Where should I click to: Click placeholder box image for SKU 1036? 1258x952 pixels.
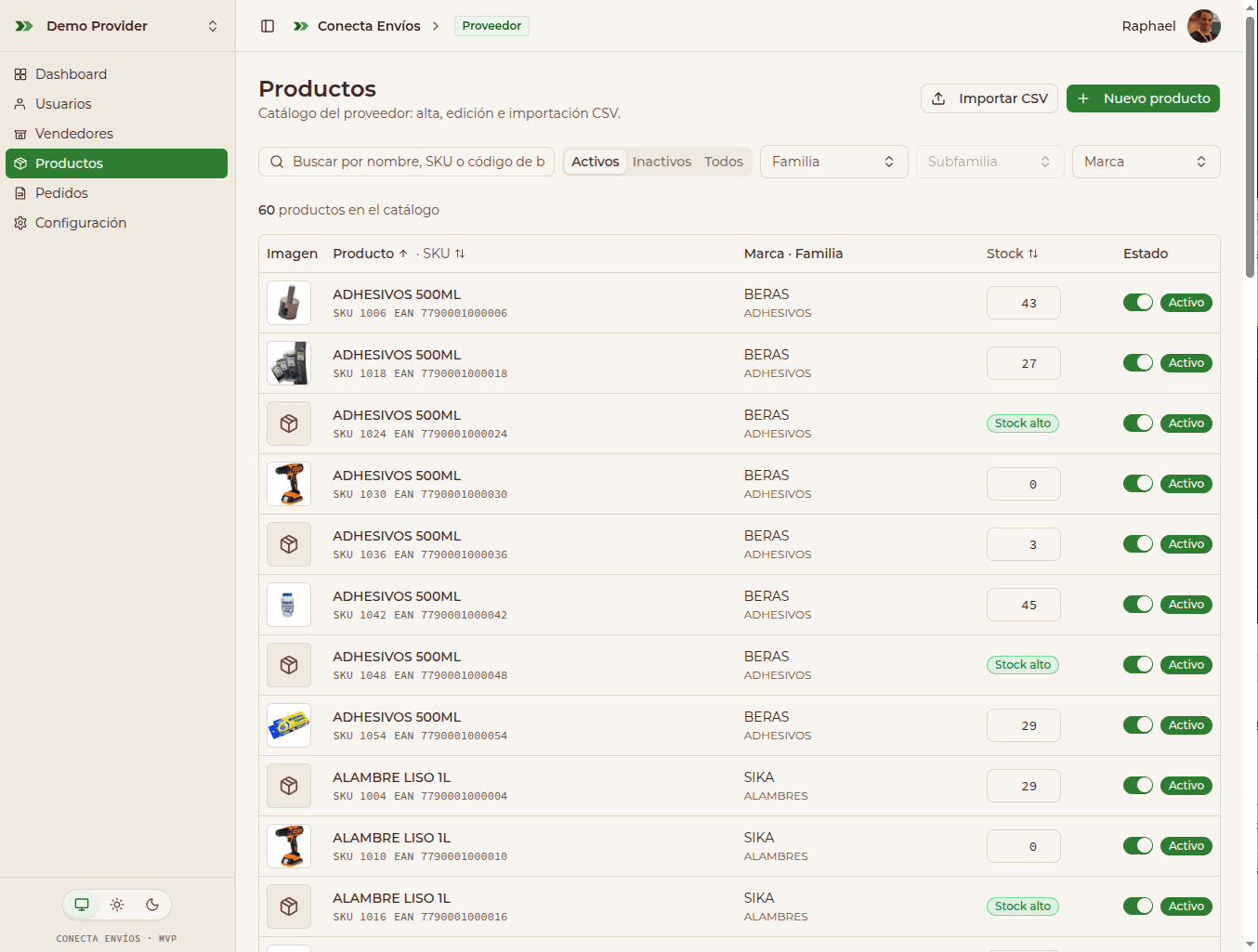point(289,544)
